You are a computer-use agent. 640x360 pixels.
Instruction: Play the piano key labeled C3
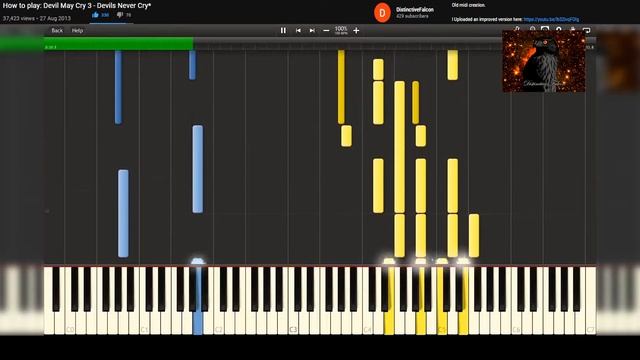coord(293,302)
